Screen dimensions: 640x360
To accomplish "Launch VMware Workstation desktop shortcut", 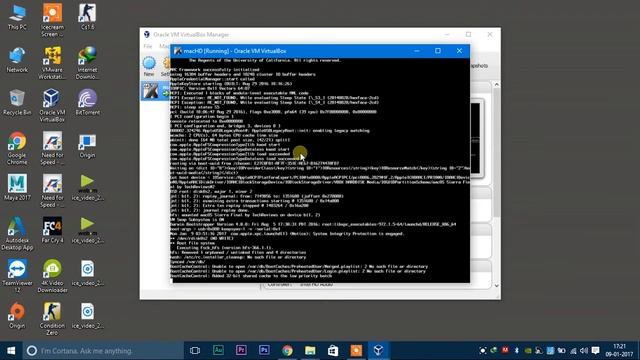I will pyautogui.click(x=52, y=63).
